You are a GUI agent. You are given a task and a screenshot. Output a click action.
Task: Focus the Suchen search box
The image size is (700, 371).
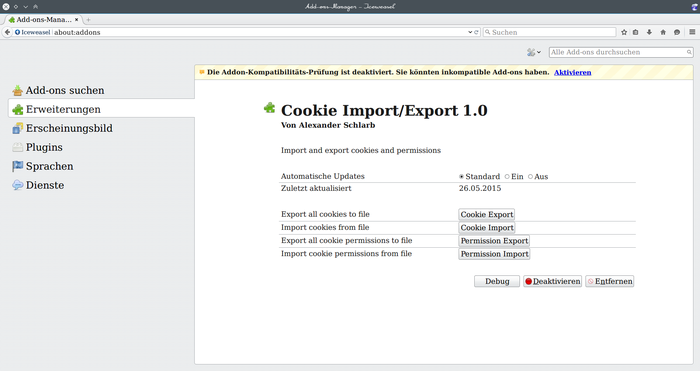coord(550,32)
